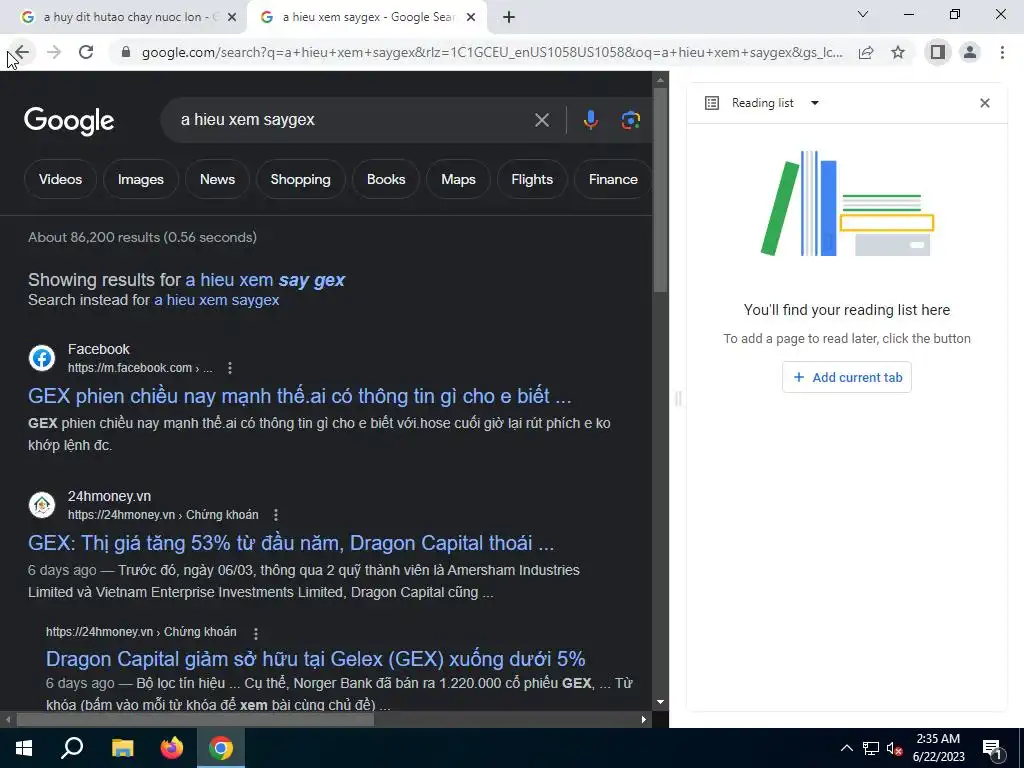Image resolution: width=1024 pixels, height=768 pixels.
Task: Bookmark this tab with the star icon
Action: (898, 52)
